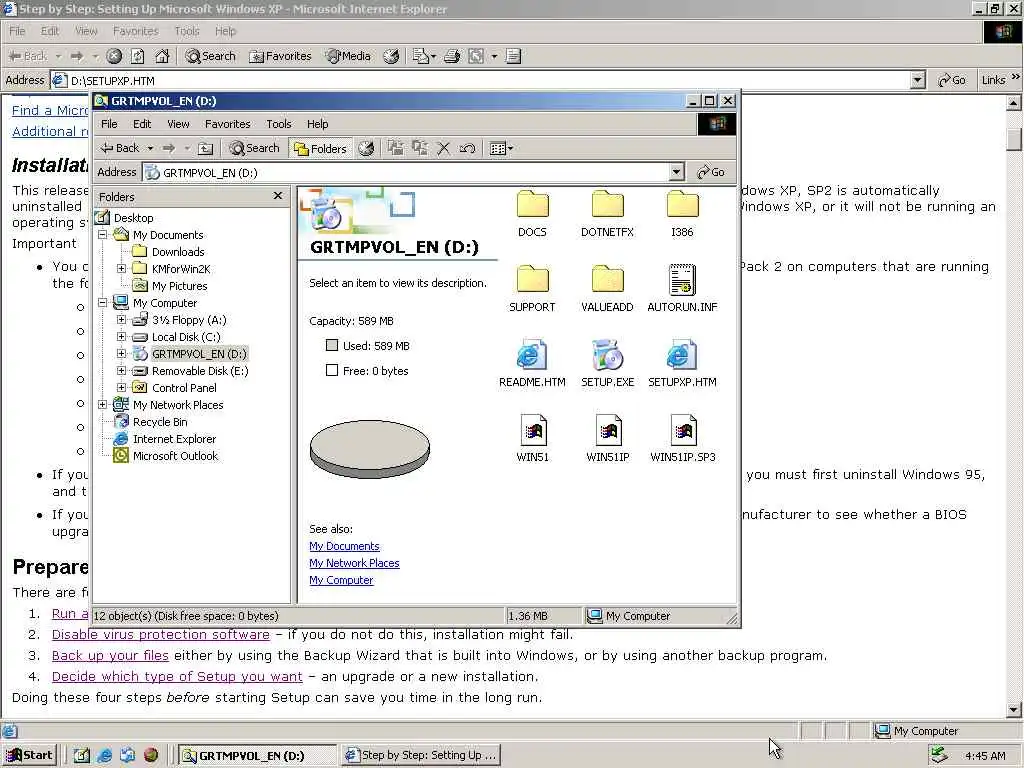Open the File menu in GRTMPVOL_EN window
The width and height of the screenshot is (1024, 768).
(109, 123)
